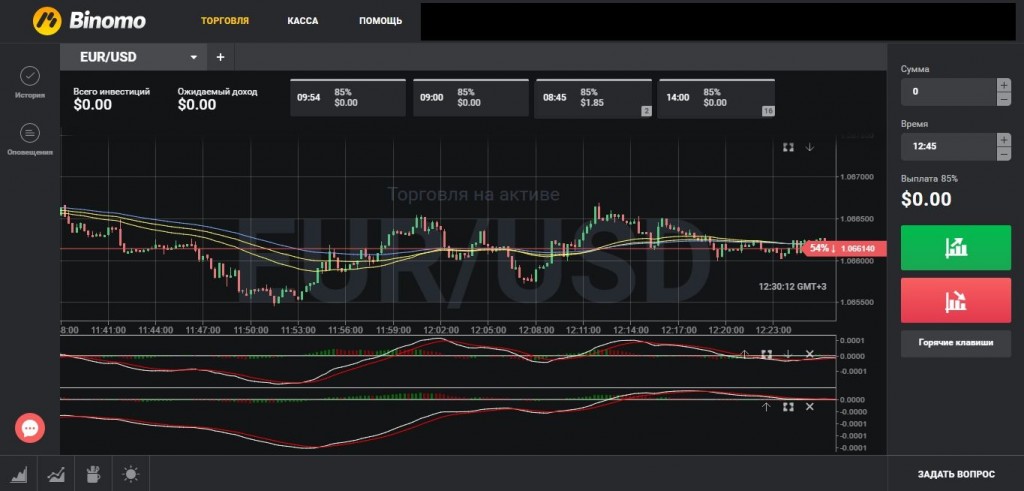Viewport: 1024px width, 491px height.
Task: Click Выплата 85% payout label
Action: click(x=929, y=179)
